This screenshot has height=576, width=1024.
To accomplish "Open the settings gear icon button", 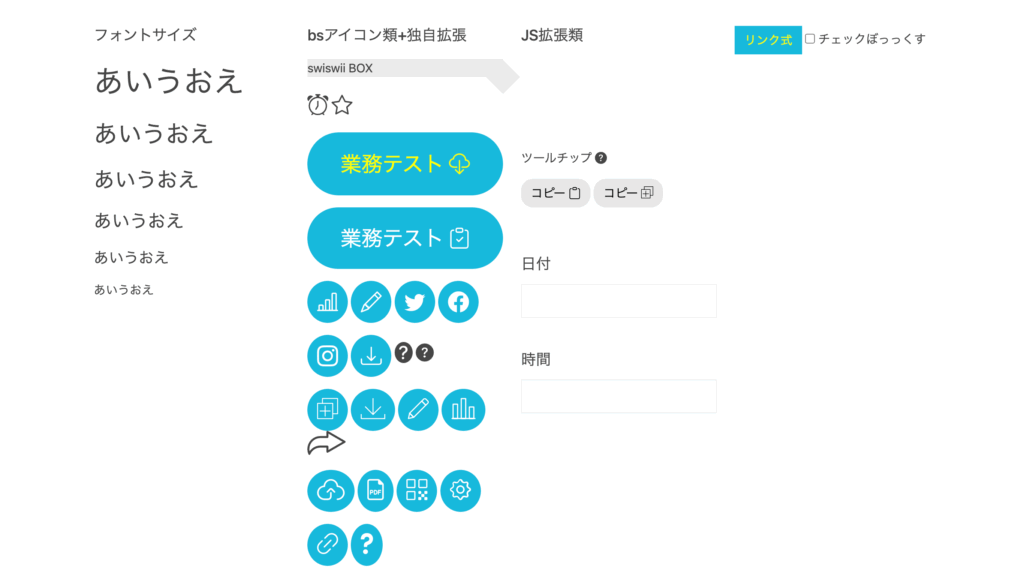I will (460, 490).
